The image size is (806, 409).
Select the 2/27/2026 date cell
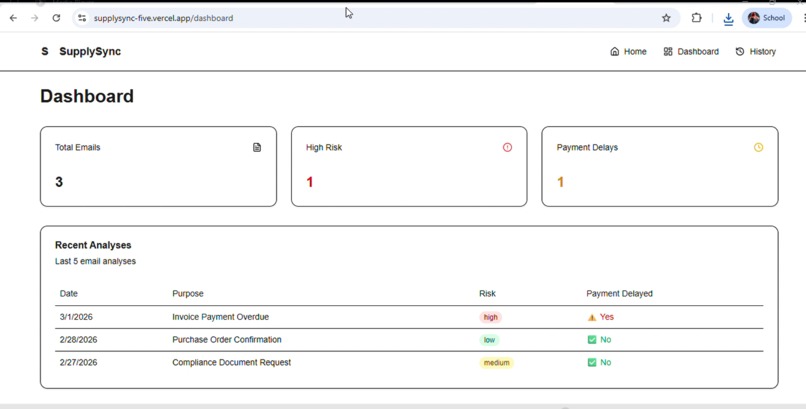[x=78, y=362]
